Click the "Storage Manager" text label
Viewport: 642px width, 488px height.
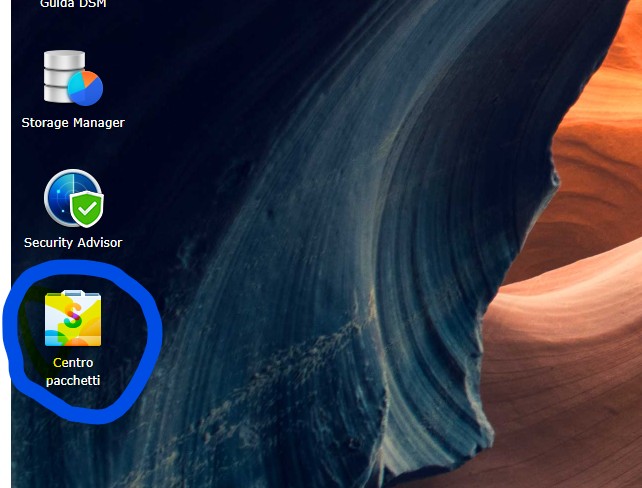73,123
